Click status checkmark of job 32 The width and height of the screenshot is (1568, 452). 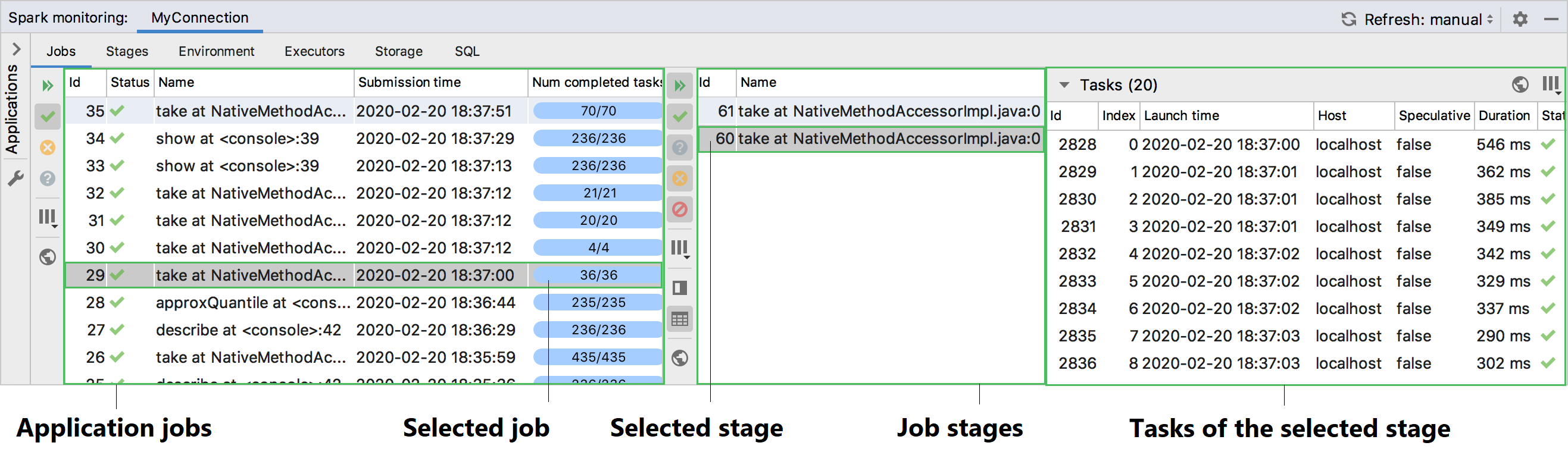117,193
